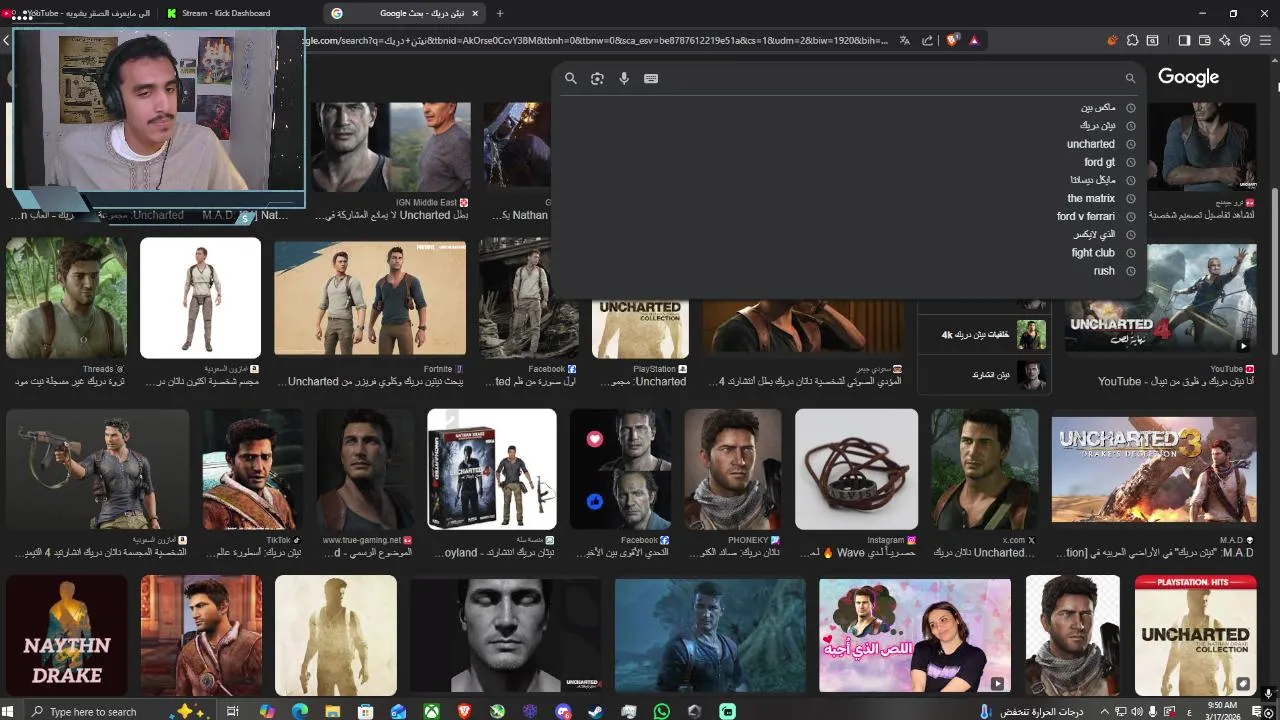Click the page vertical scrollbar
The width and height of the screenshot is (1280, 720).
point(1274,270)
